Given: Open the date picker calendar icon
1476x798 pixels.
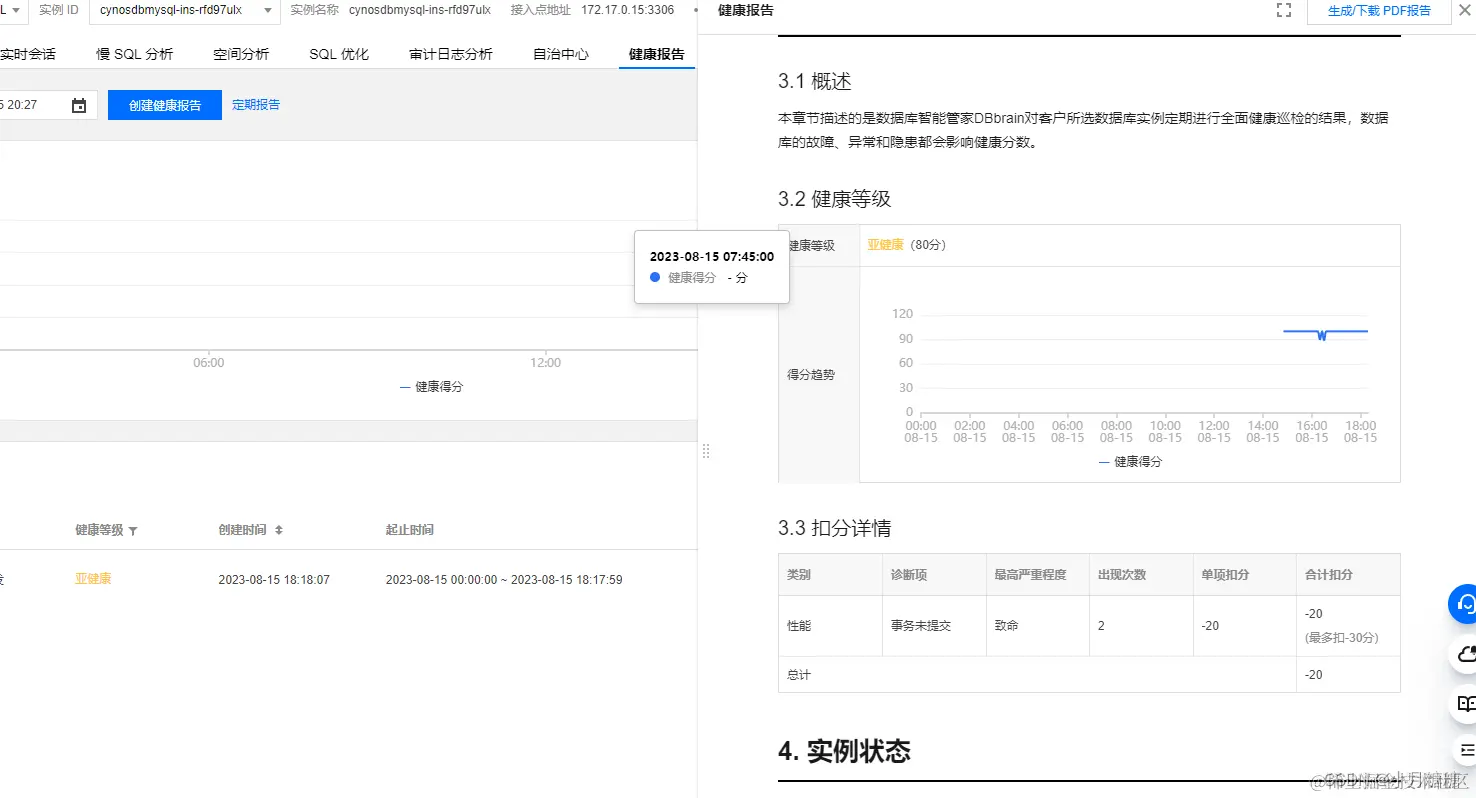Looking at the screenshot, I should click(x=79, y=104).
